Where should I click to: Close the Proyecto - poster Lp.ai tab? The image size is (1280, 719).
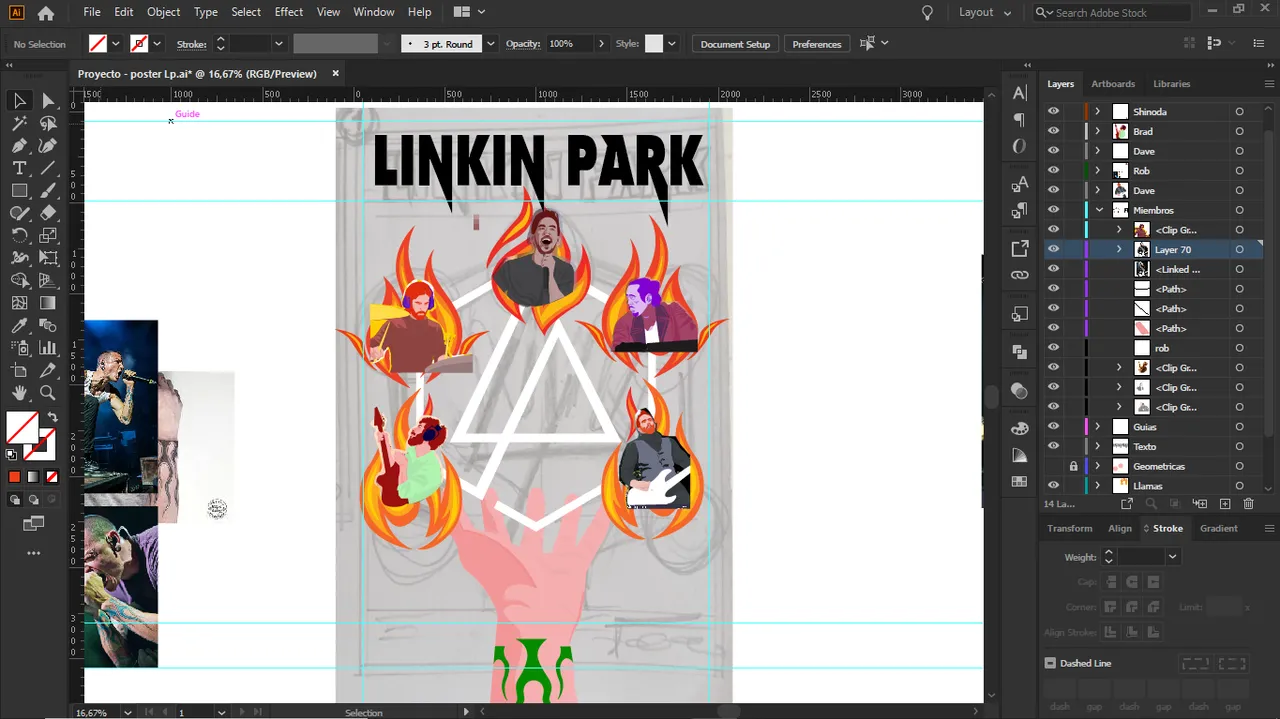click(335, 73)
